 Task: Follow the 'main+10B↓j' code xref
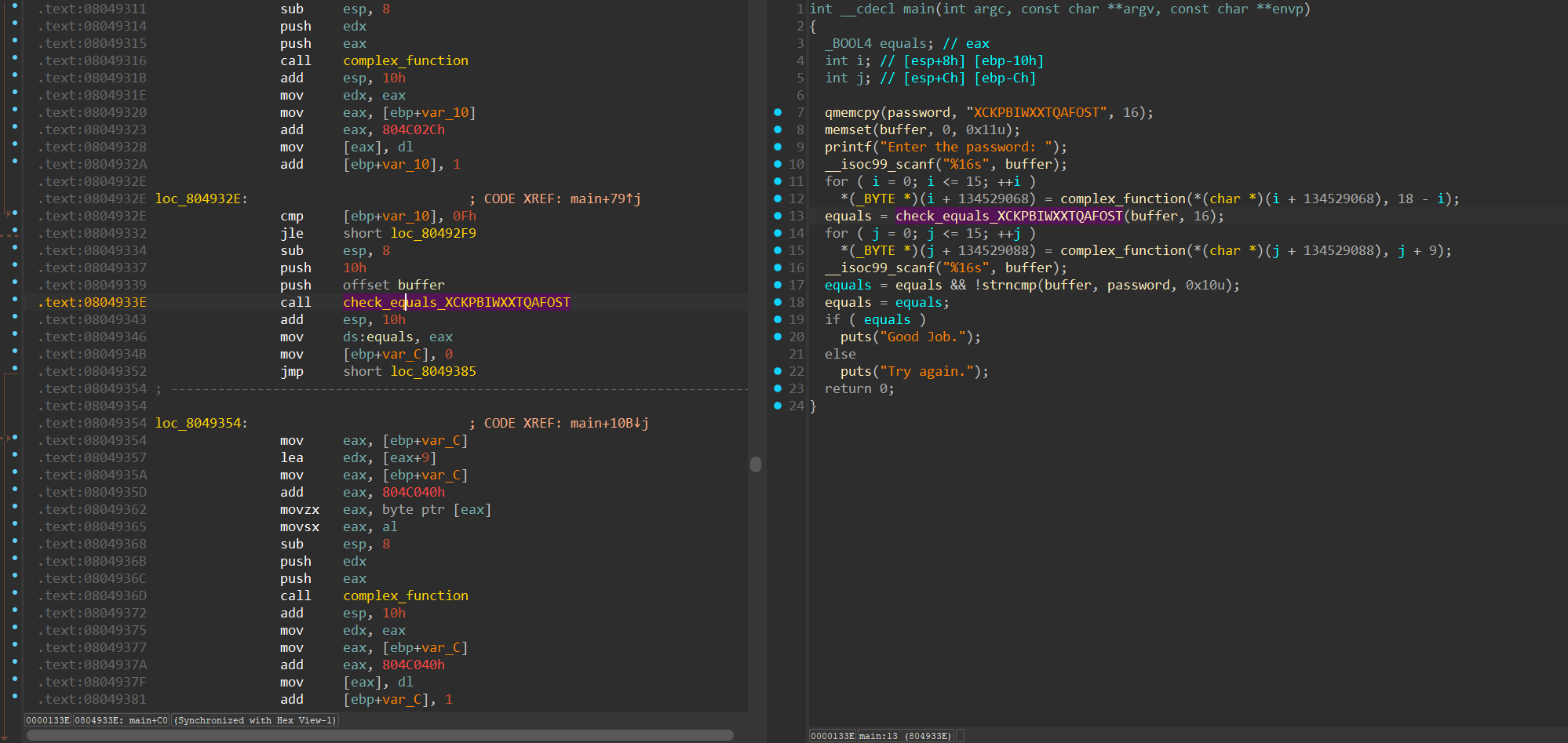click(x=610, y=423)
